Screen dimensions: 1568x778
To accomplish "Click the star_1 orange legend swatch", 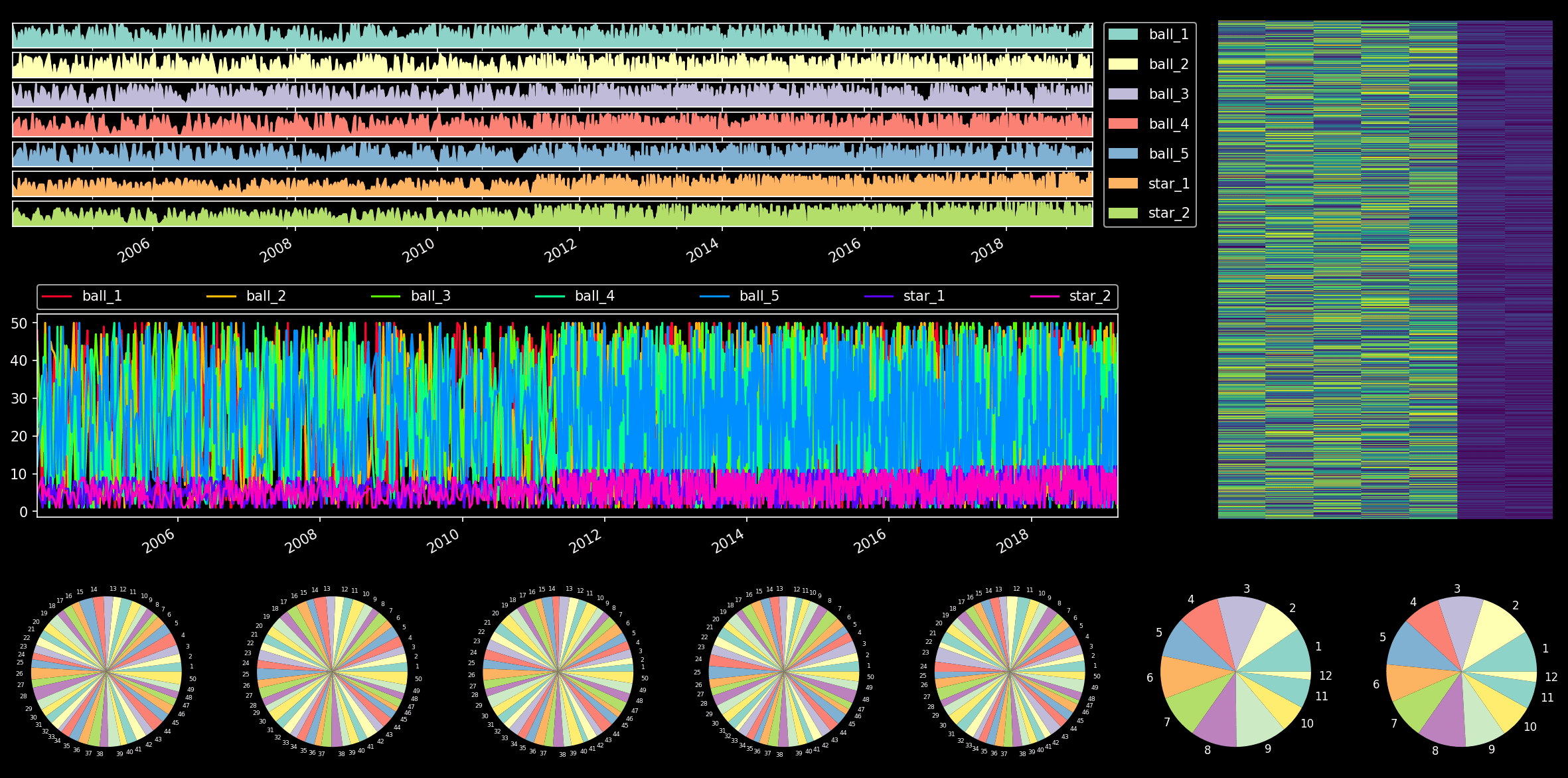I will [1123, 184].
